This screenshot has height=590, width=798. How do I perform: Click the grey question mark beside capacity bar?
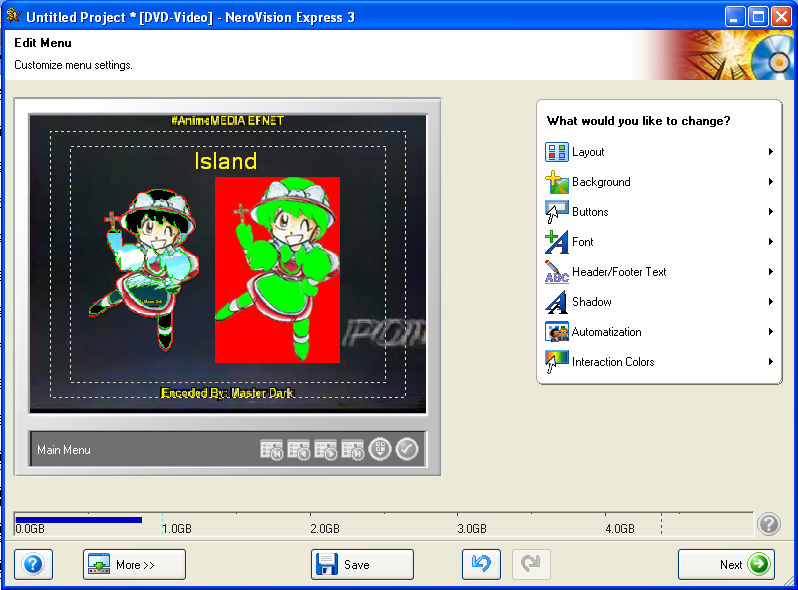pos(768,524)
